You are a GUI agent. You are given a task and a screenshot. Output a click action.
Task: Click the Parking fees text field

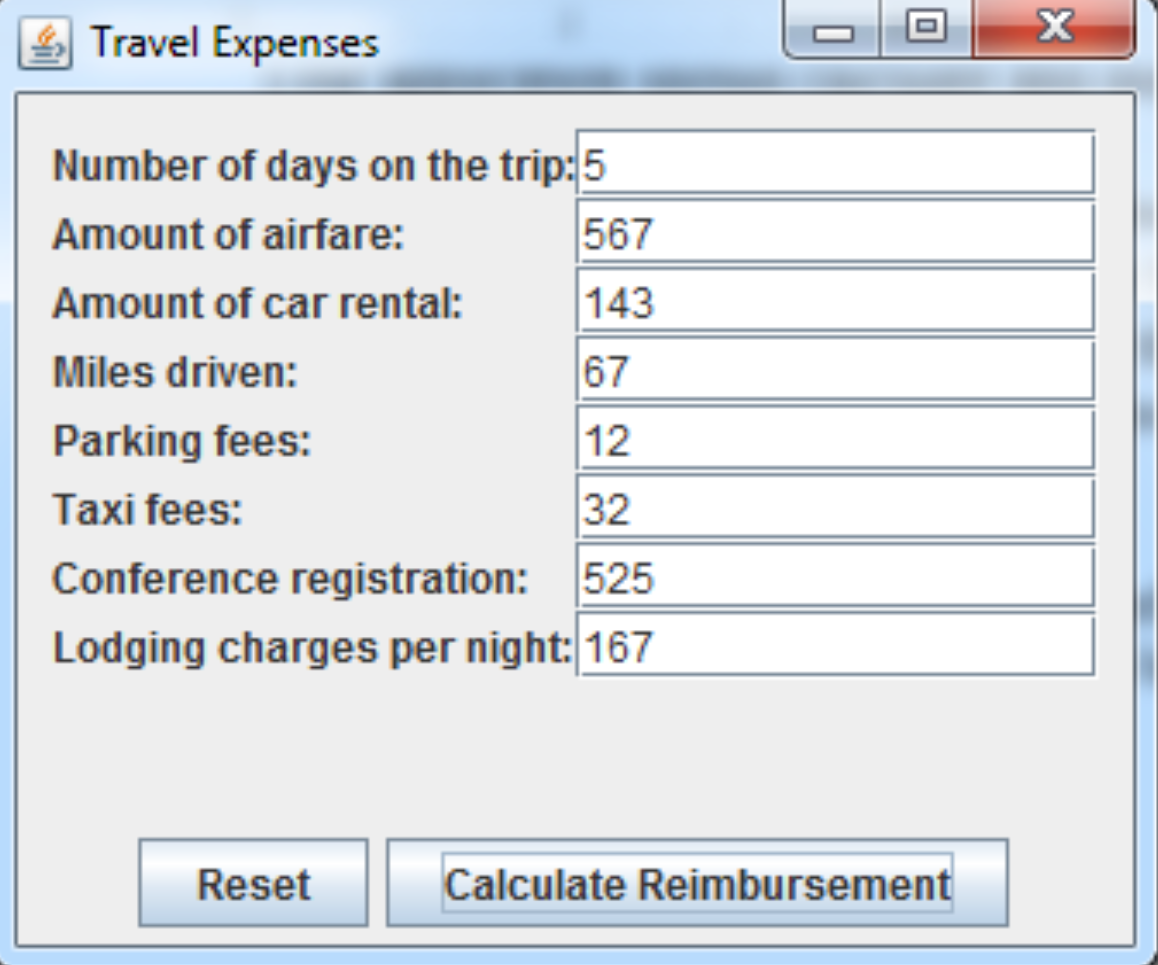[x=835, y=439]
